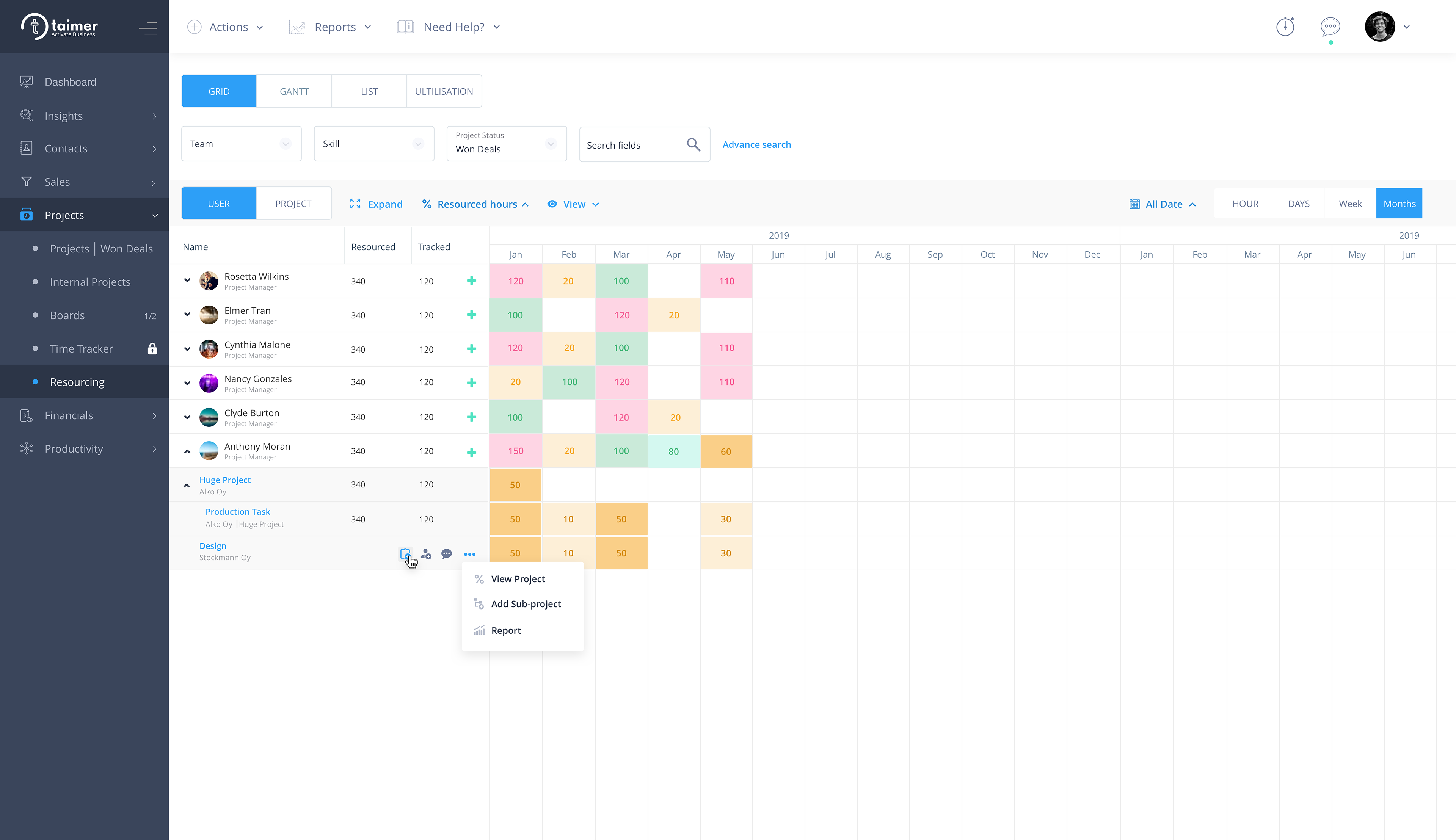Add resourcing for Anthony Moran

(x=471, y=452)
